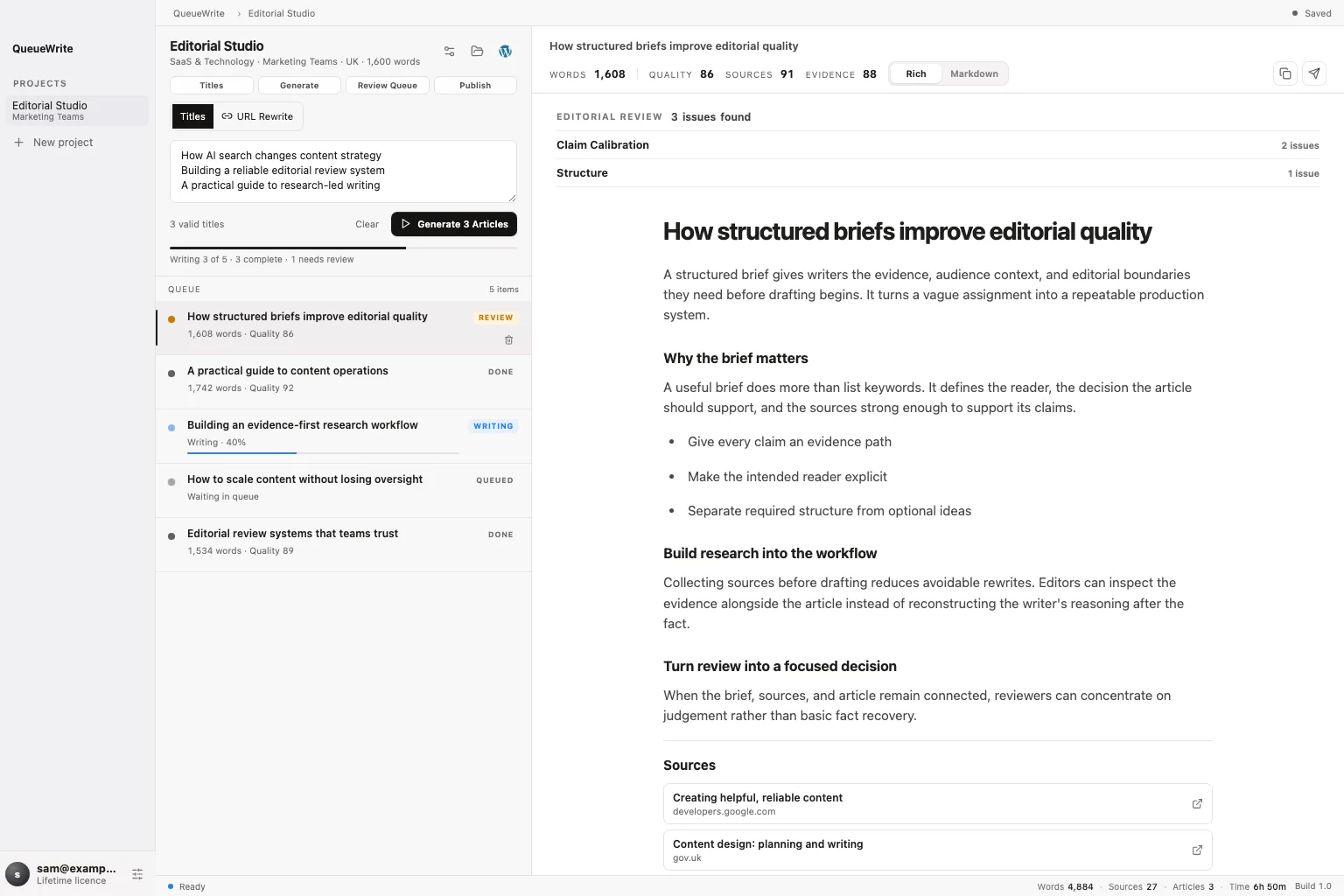Open queue item Editorial review systems that teams trust
The height and width of the screenshot is (896, 1344).
coord(344,544)
